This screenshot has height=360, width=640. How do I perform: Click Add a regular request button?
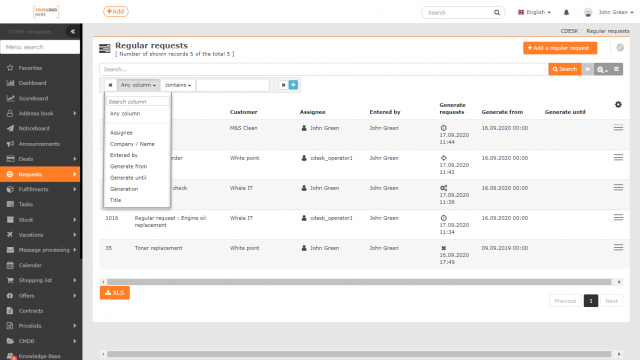[560, 48]
